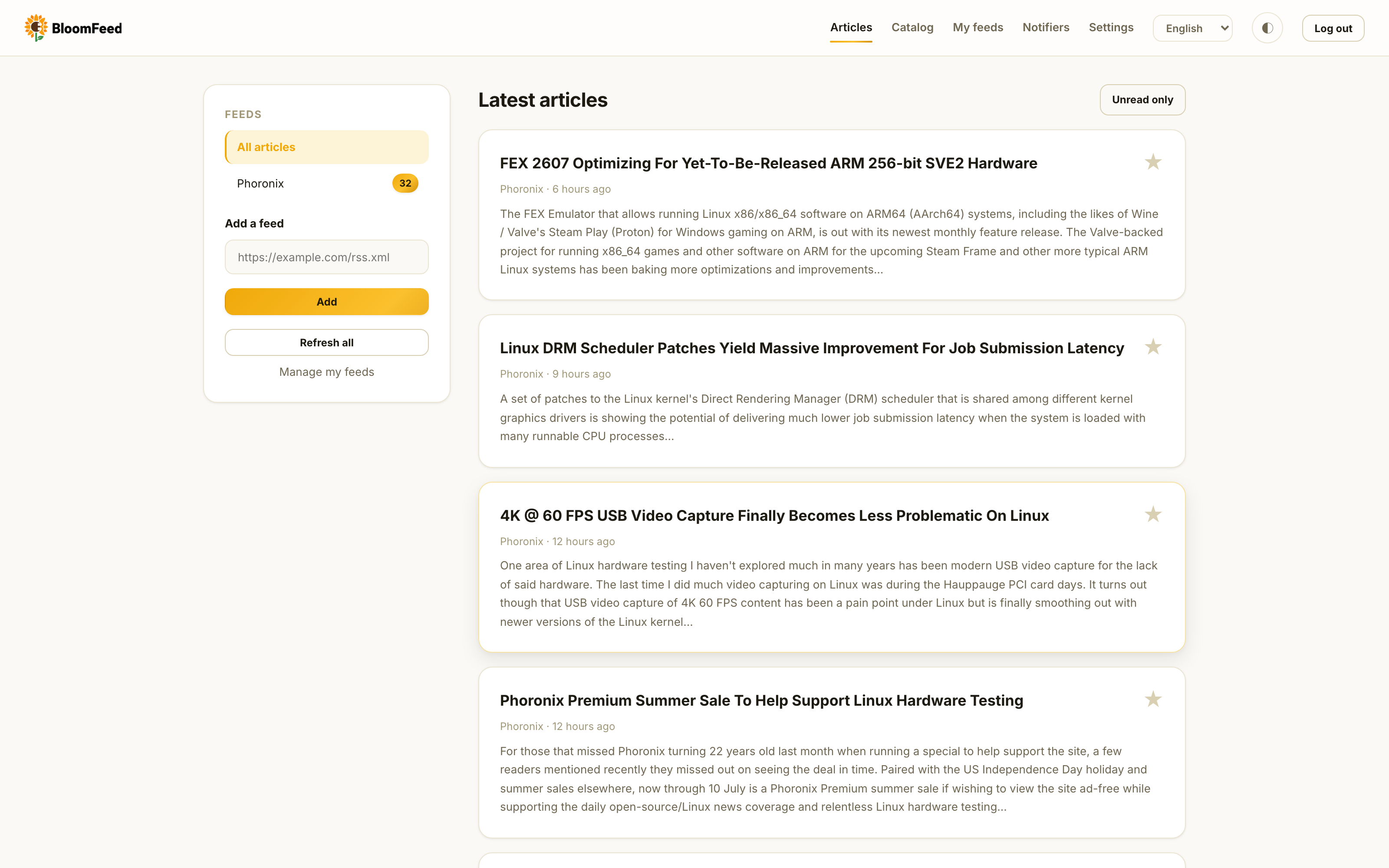
Task: Open the Phoronix Premium Summer Sale article
Action: [x=762, y=700]
